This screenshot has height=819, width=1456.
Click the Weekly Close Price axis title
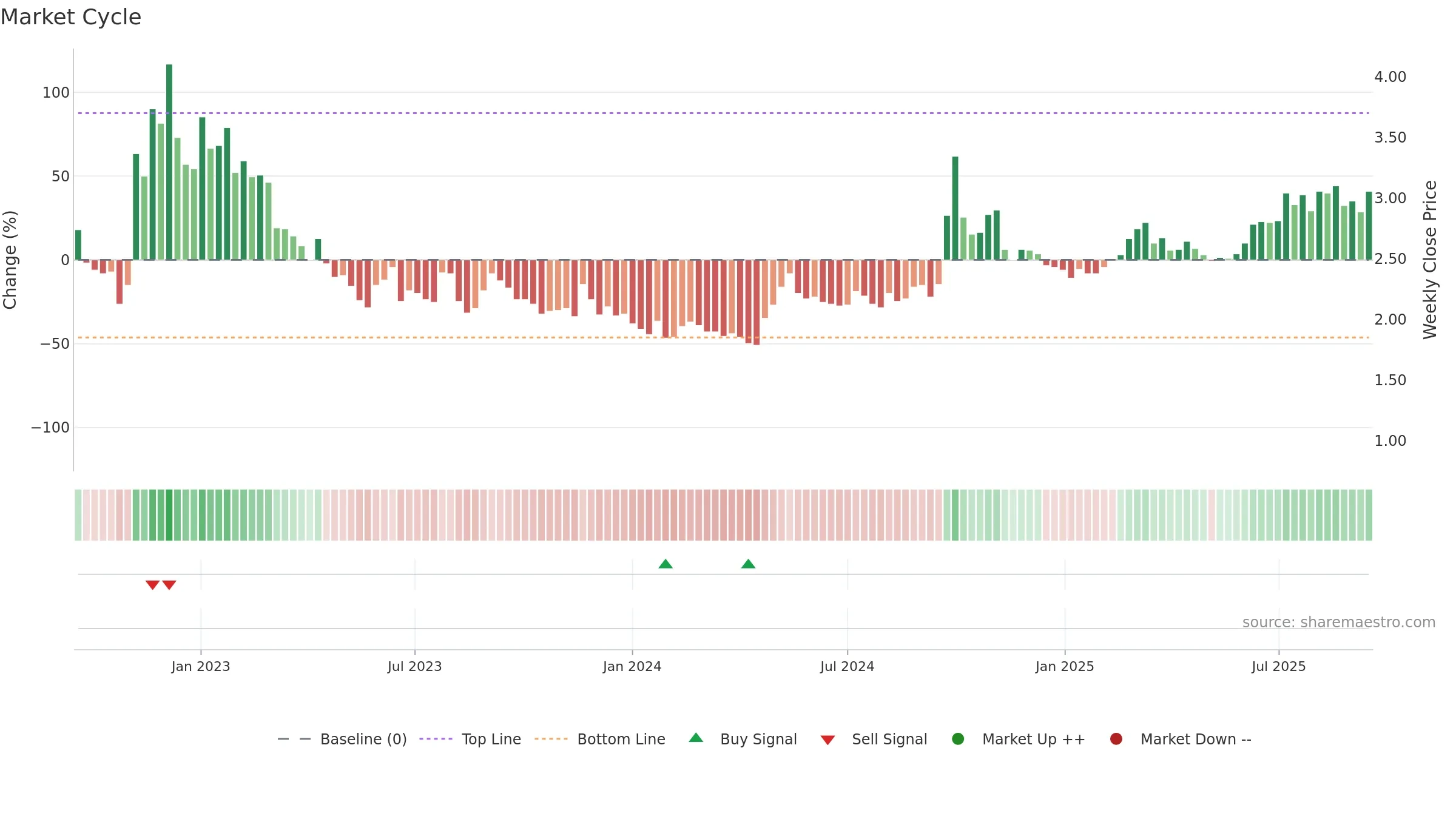pyautogui.click(x=1430, y=260)
